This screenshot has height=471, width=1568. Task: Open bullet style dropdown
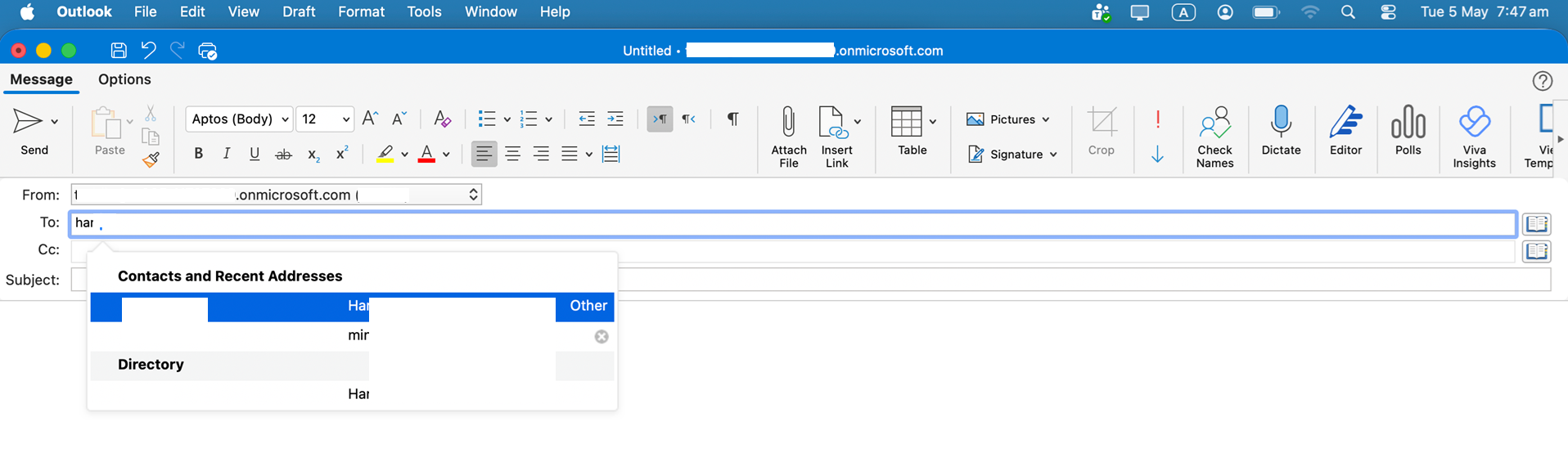click(507, 120)
